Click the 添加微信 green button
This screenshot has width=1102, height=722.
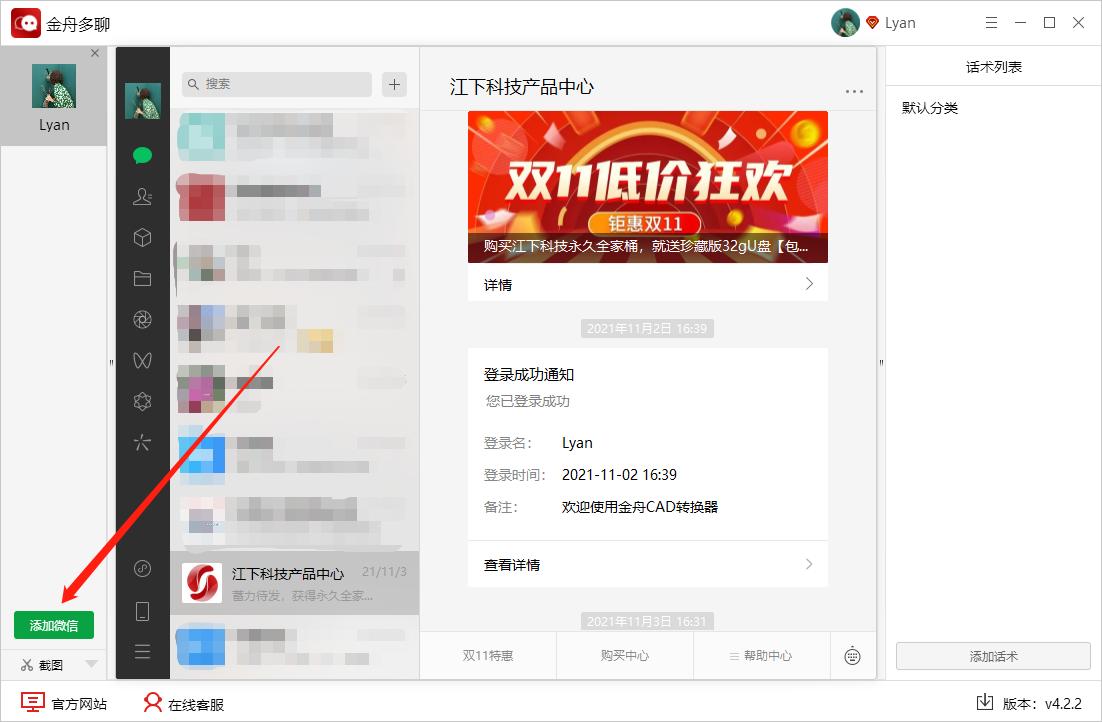tap(54, 624)
